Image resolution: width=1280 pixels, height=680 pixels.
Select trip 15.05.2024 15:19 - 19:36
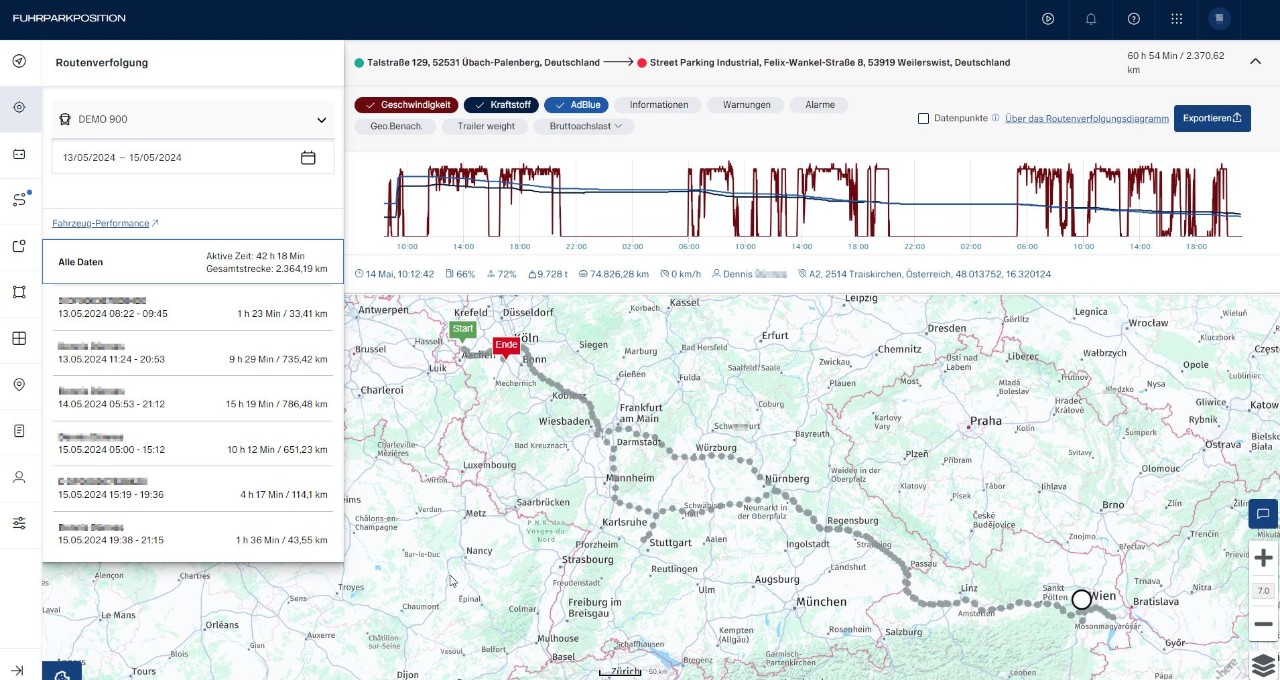[193, 488]
